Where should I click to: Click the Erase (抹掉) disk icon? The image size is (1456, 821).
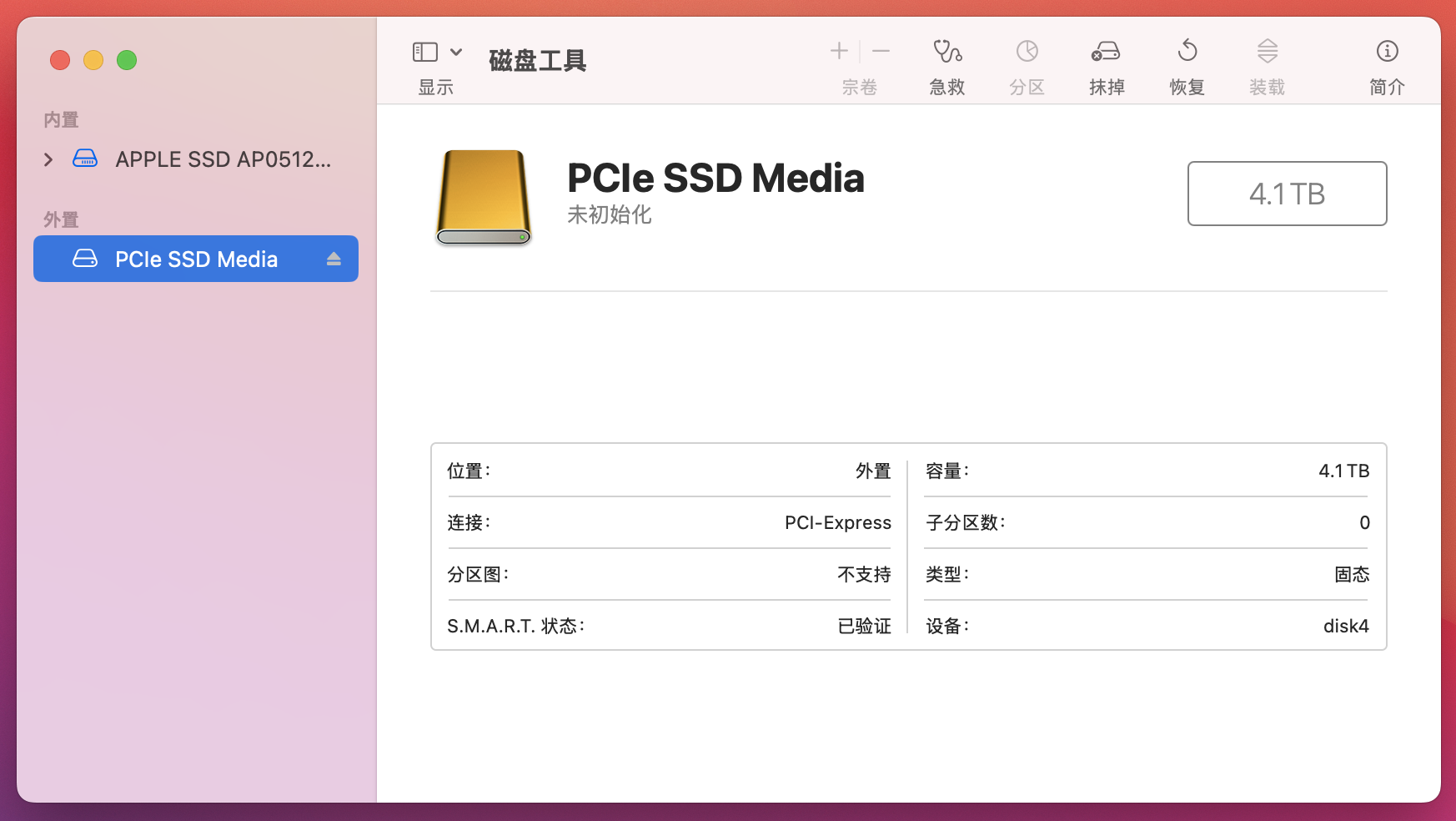1106,52
